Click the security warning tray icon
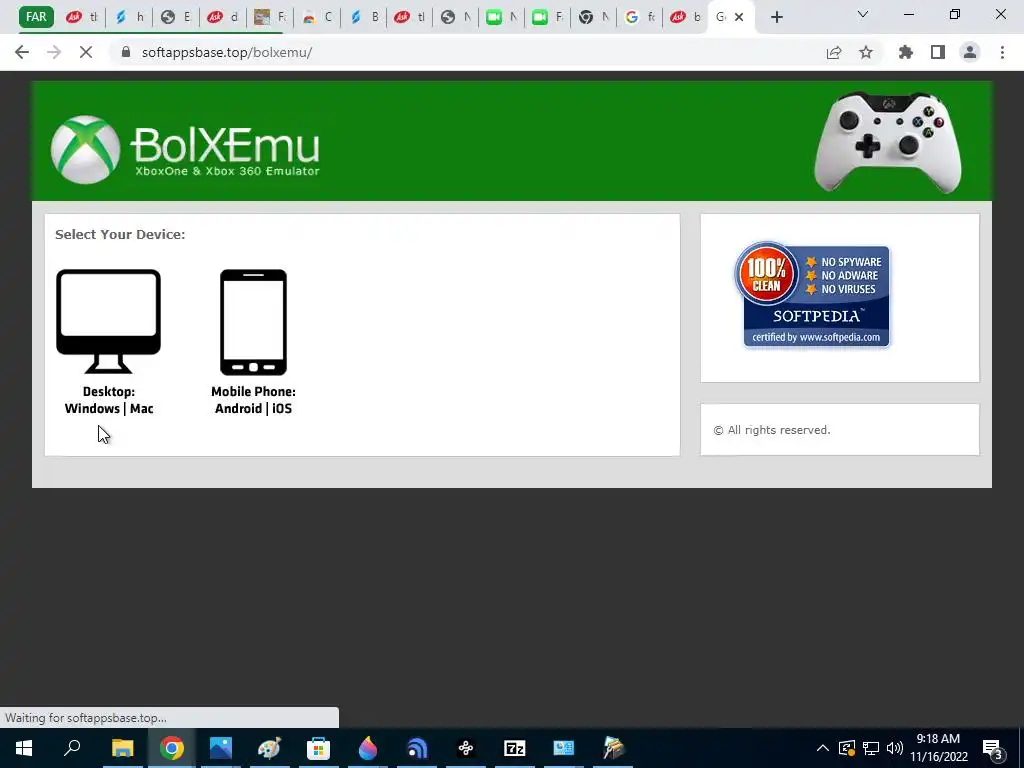The width and height of the screenshot is (1024, 768). [x=847, y=748]
